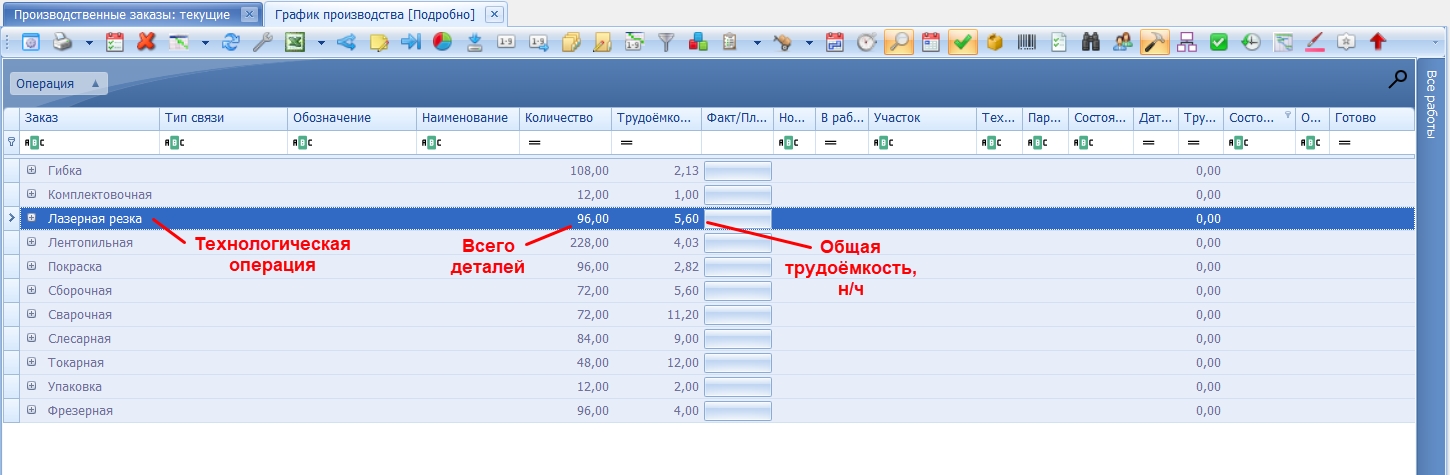Image resolution: width=1450 pixels, height=475 pixels.
Task: Expand the Лентопильная row
Action: click(31, 242)
